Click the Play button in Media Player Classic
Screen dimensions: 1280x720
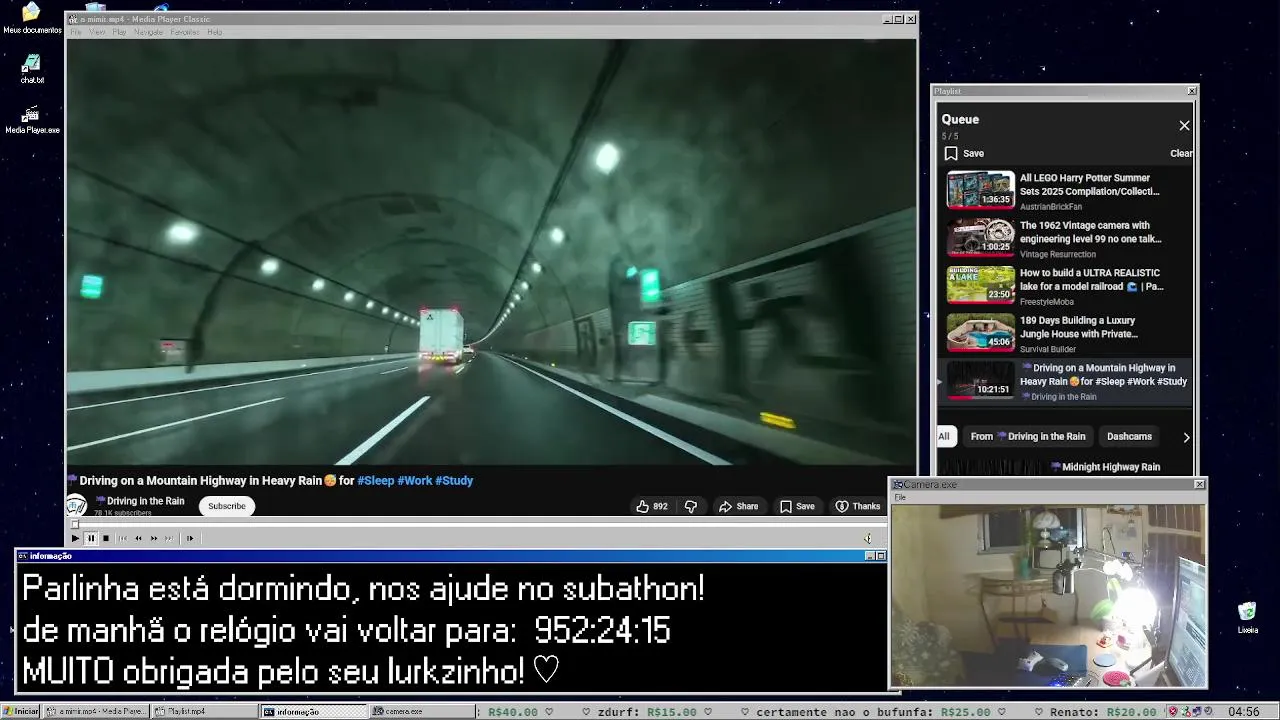pos(75,538)
